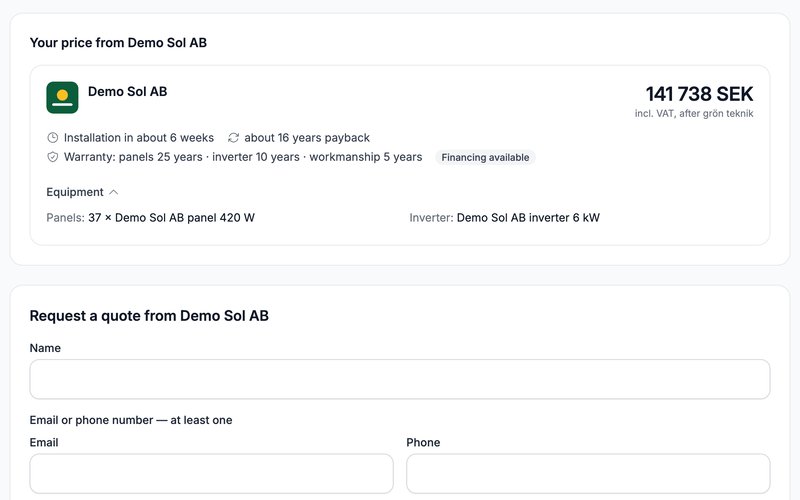This screenshot has height=500, width=800.
Task: Click the Demo Sol AB company name
Action: coord(128,91)
